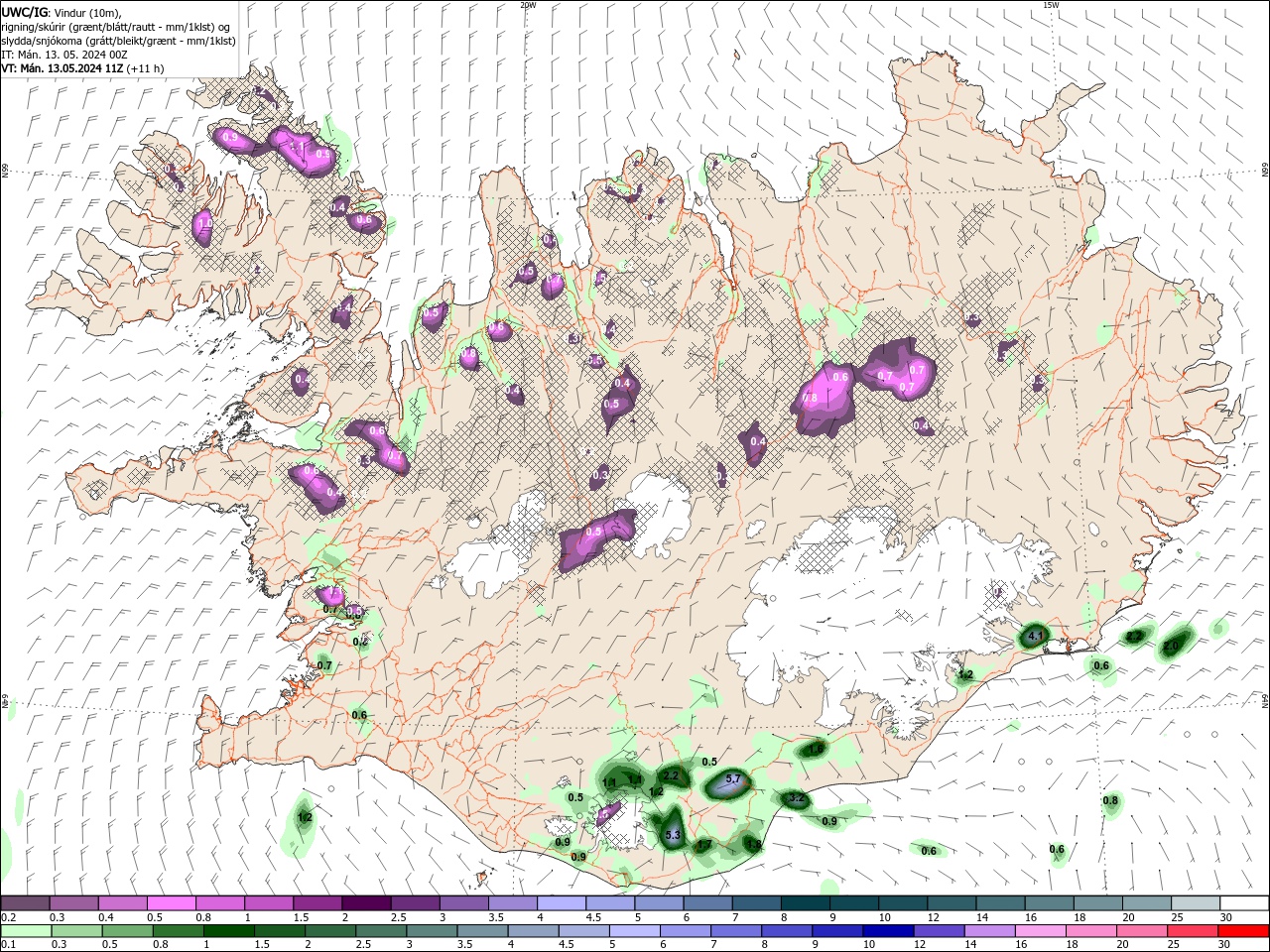Click the '0.1' label in the rain legend
The width and height of the screenshot is (1270, 952).
(9, 945)
